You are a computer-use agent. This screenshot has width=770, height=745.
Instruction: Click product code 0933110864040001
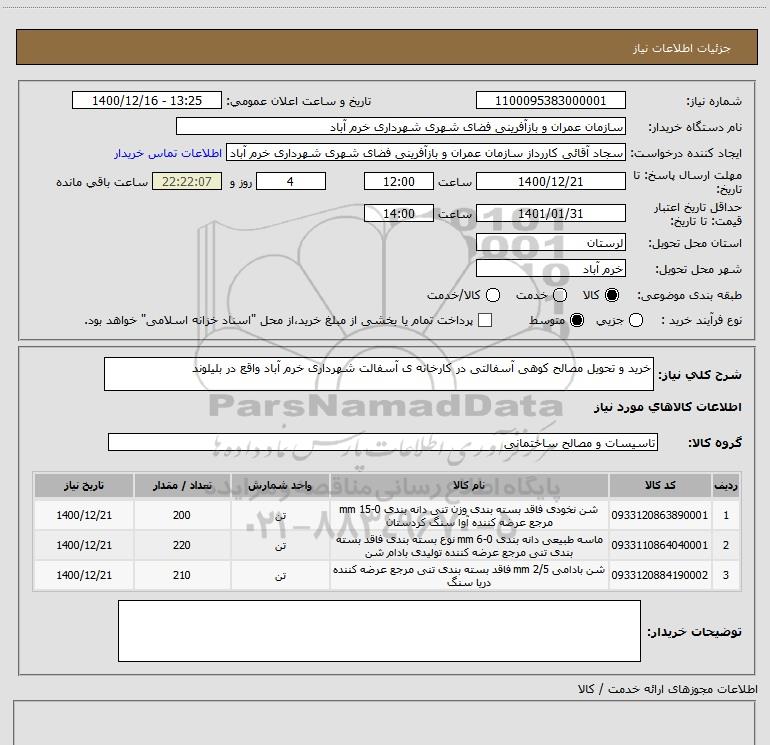[660, 545]
